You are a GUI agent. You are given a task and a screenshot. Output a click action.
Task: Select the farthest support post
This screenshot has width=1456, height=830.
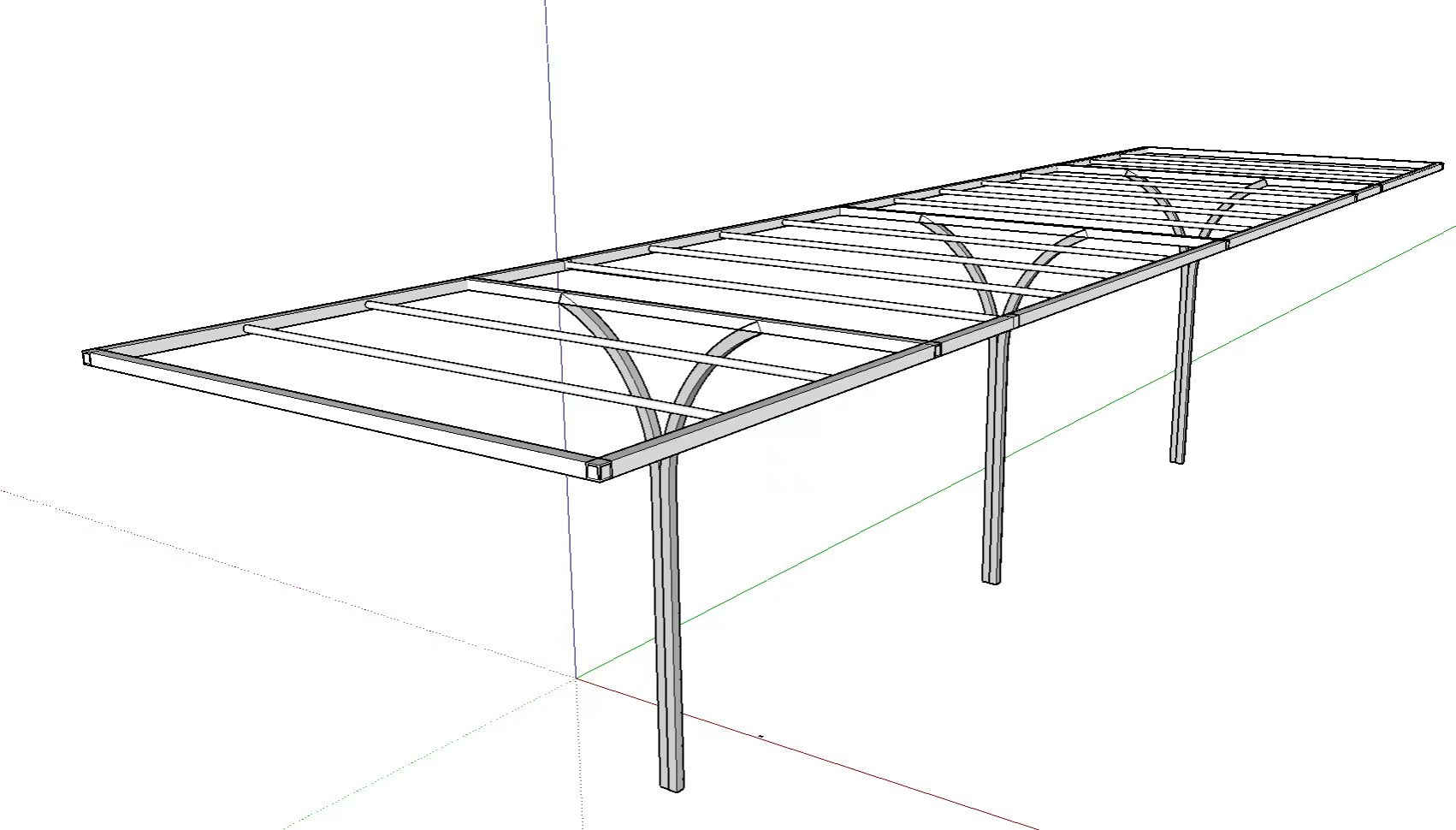click(1181, 376)
